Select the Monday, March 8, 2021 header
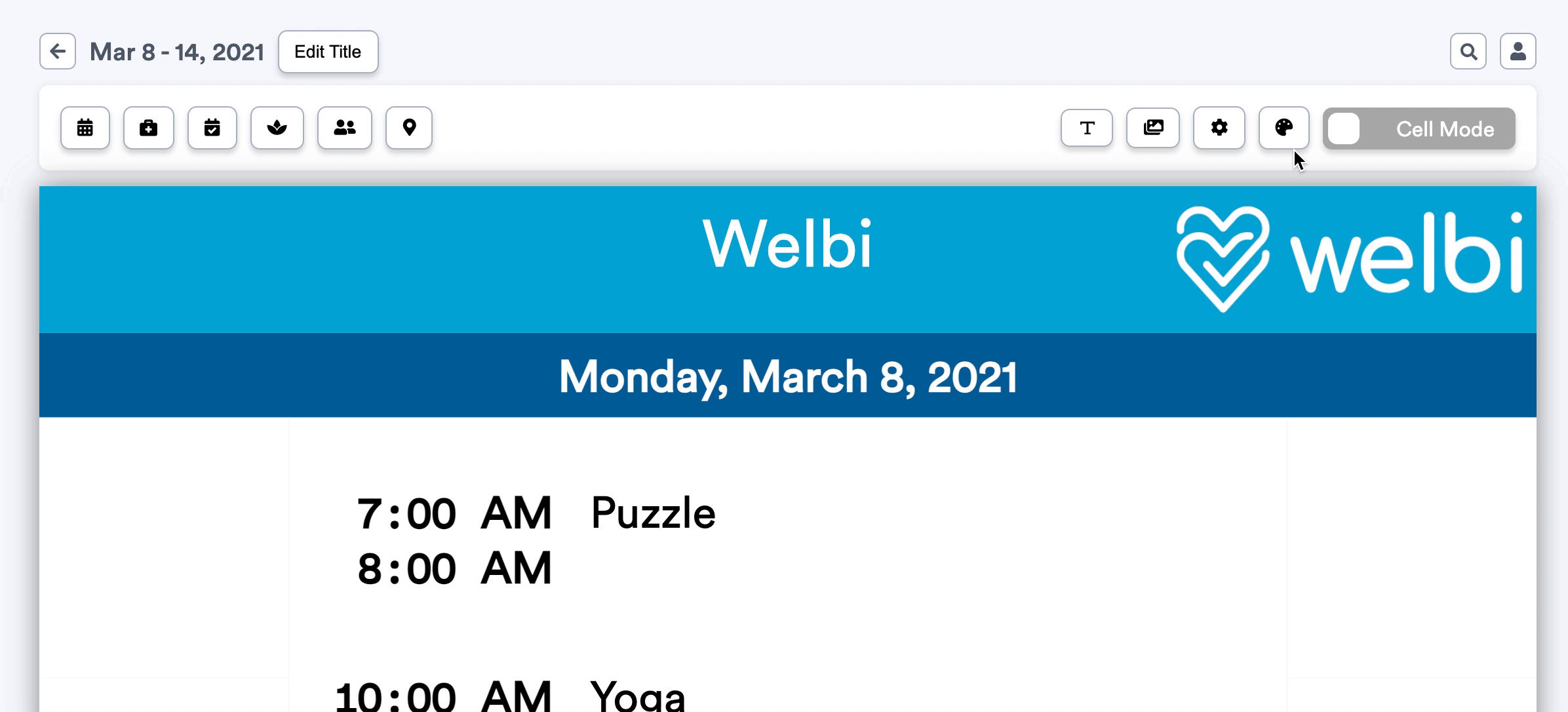This screenshot has height=712, width=1568. [787, 377]
